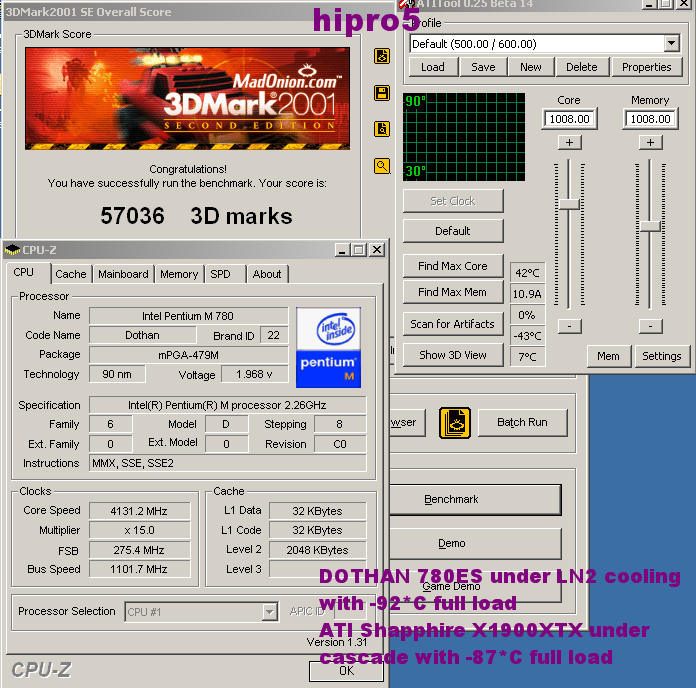Click the FSB value 275.4 MHz
Image resolution: width=696 pixels, height=688 pixels.
pyautogui.click(x=139, y=550)
